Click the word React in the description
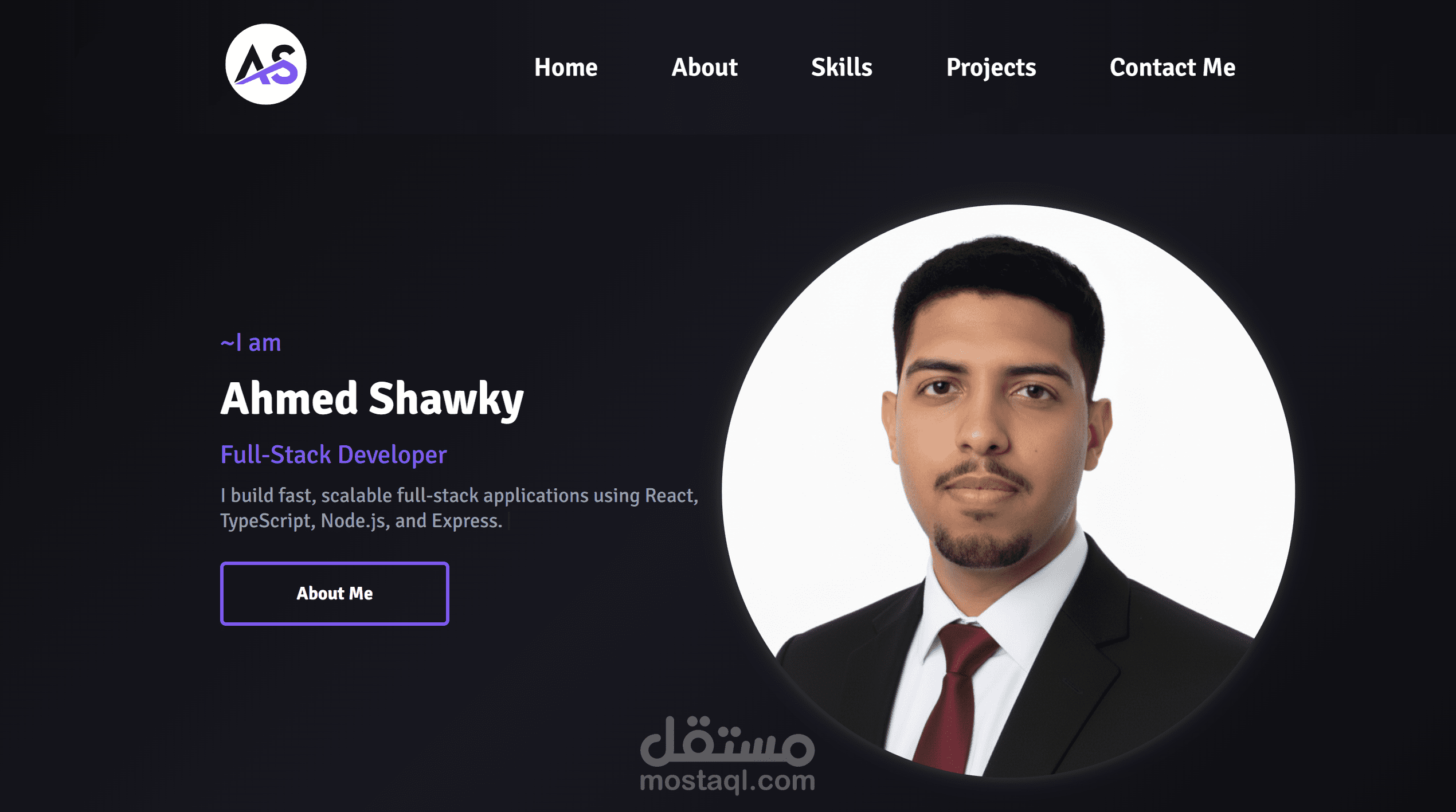Image resolution: width=1456 pixels, height=812 pixels. (671, 496)
